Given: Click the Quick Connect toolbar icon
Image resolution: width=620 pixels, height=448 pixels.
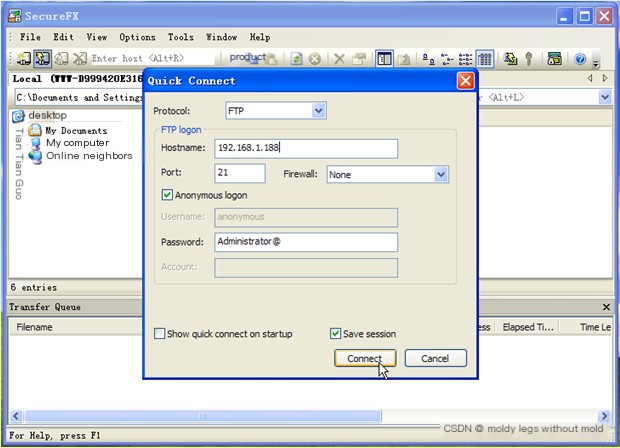Looking at the screenshot, I should (42, 59).
